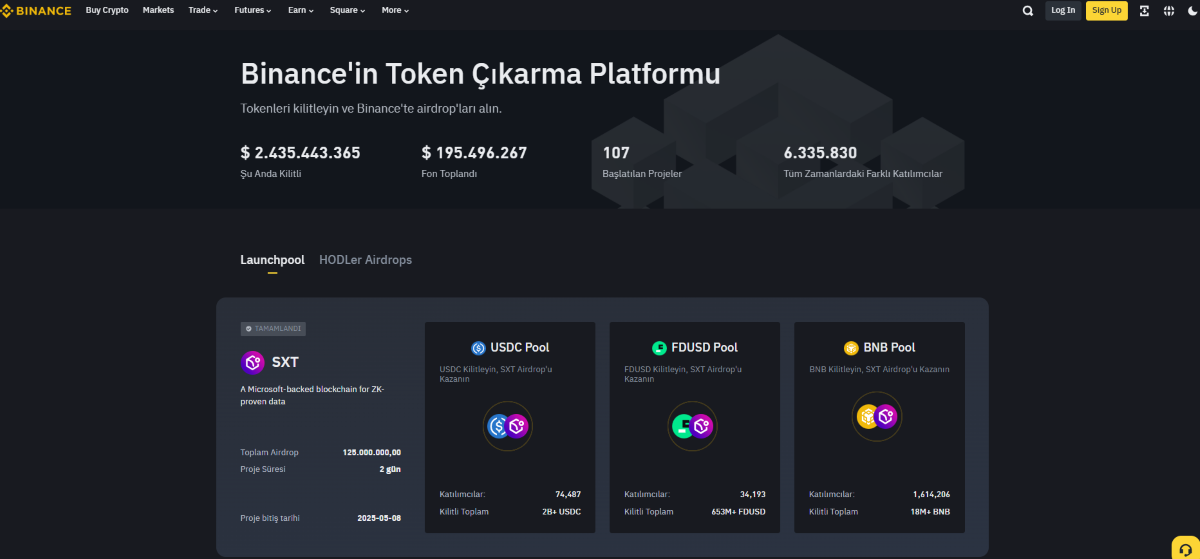Viewport: 1200px width, 559px height.
Task: Open the USDC Pool card title
Action: pyautogui.click(x=519, y=348)
